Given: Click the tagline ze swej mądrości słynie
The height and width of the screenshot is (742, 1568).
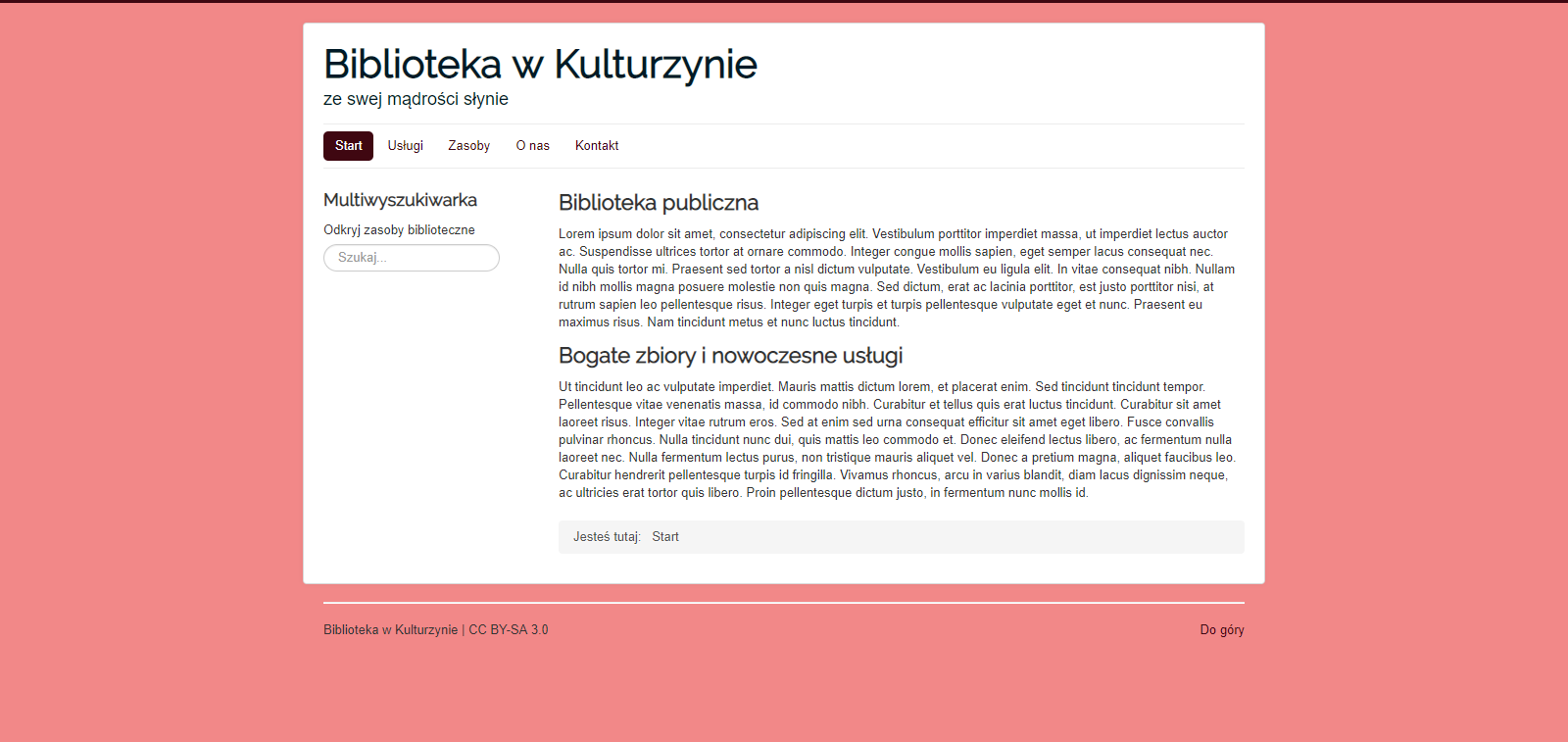Looking at the screenshot, I should pos(416,99).
